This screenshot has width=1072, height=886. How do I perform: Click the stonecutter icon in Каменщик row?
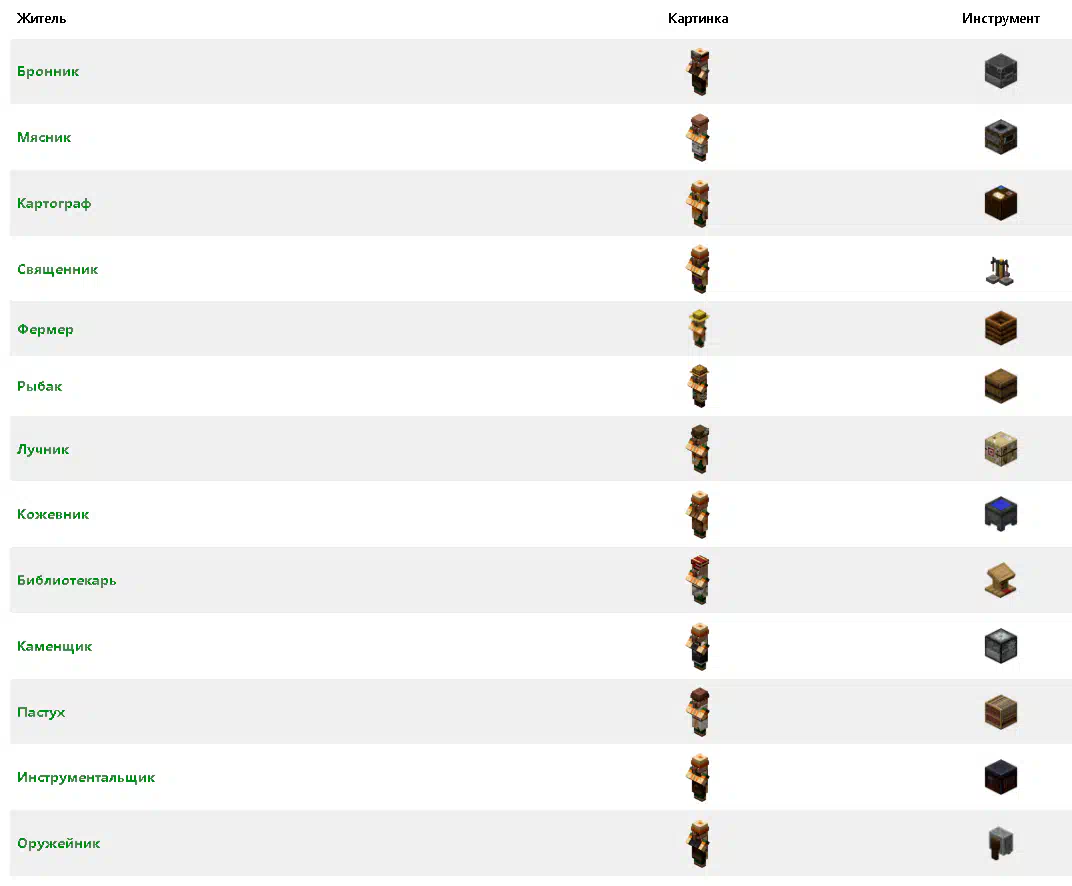click(1000, 646)
